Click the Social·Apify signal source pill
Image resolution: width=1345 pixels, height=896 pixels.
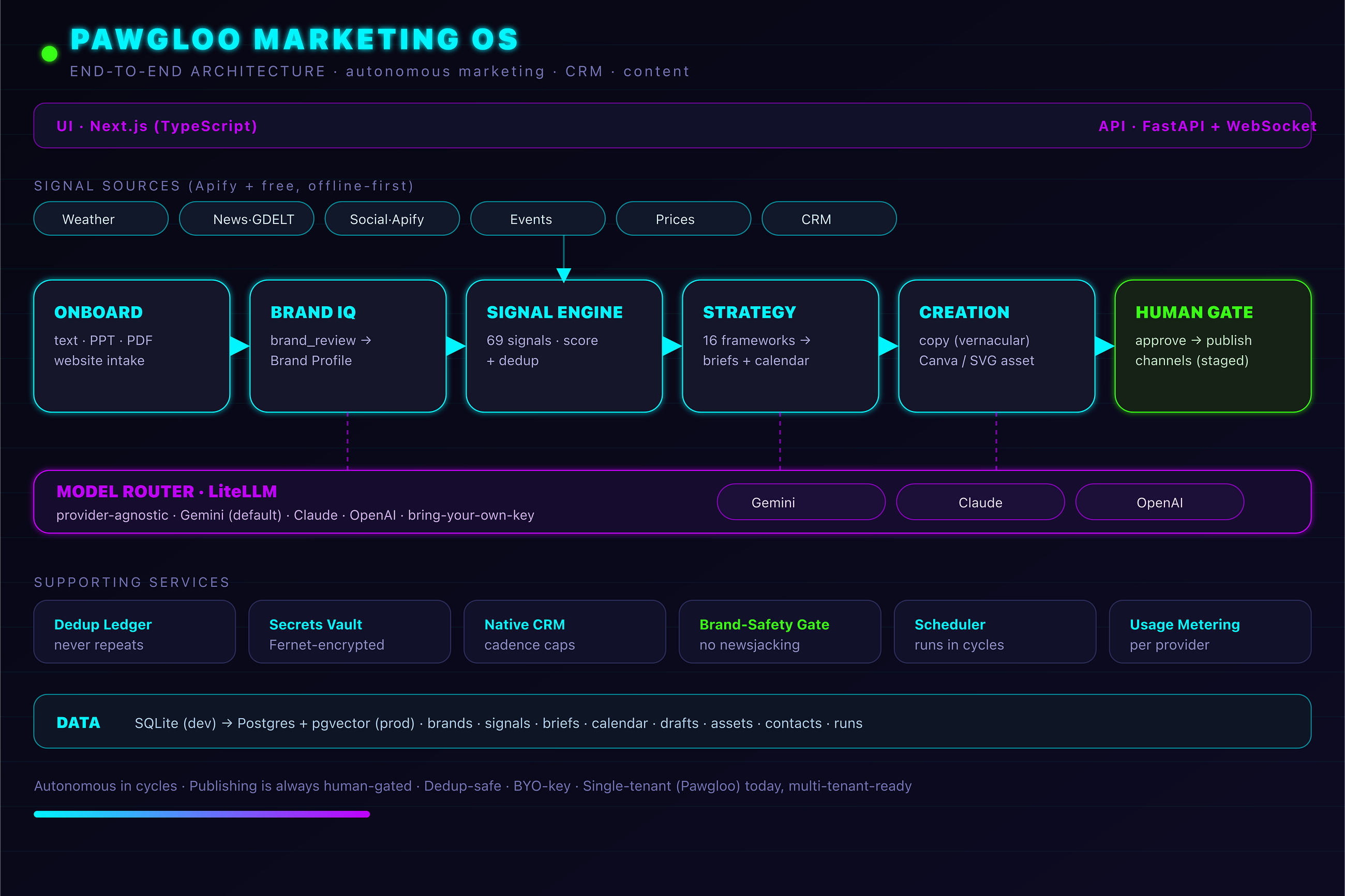392,219
